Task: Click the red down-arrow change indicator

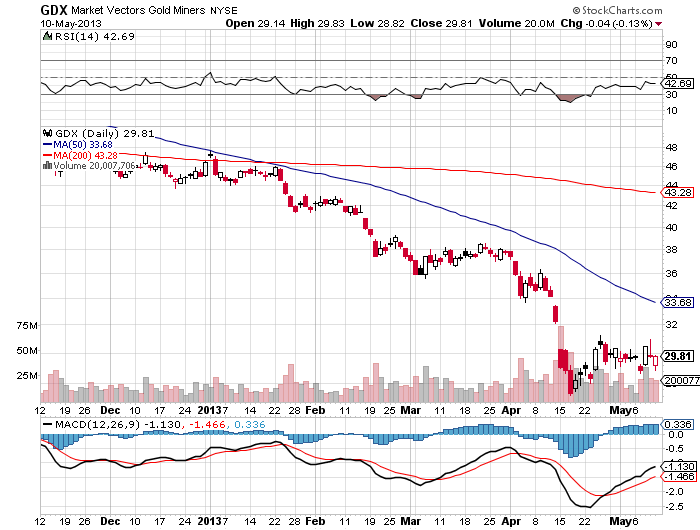Action: tap(659, 24)
